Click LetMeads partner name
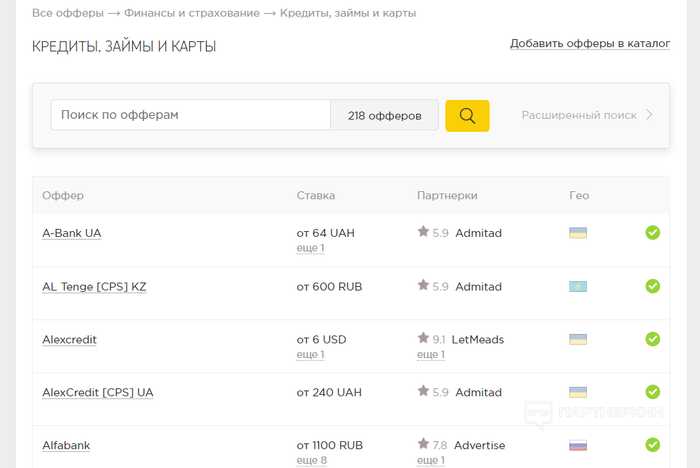700x468 pixels. 478,340
